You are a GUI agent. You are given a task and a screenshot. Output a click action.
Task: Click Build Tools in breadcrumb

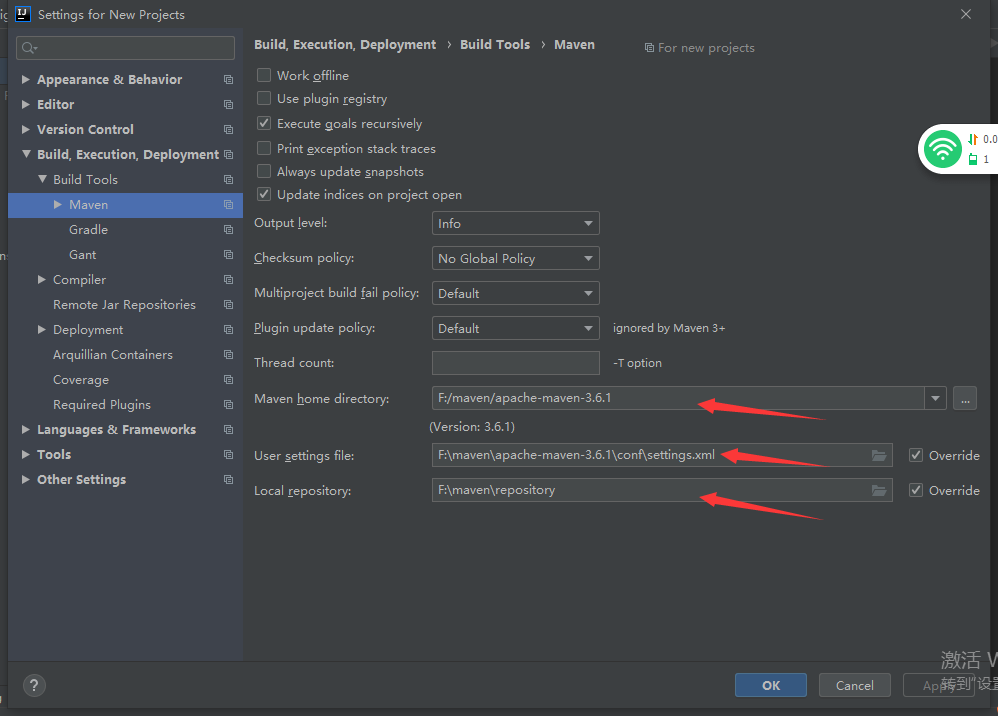tap(495, 45)
